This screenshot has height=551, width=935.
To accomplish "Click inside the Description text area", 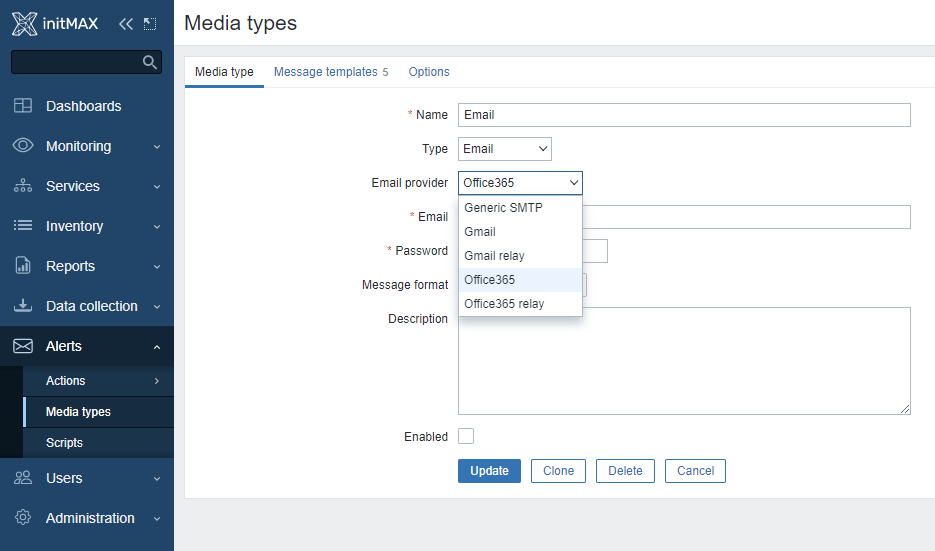I will 684,361.
